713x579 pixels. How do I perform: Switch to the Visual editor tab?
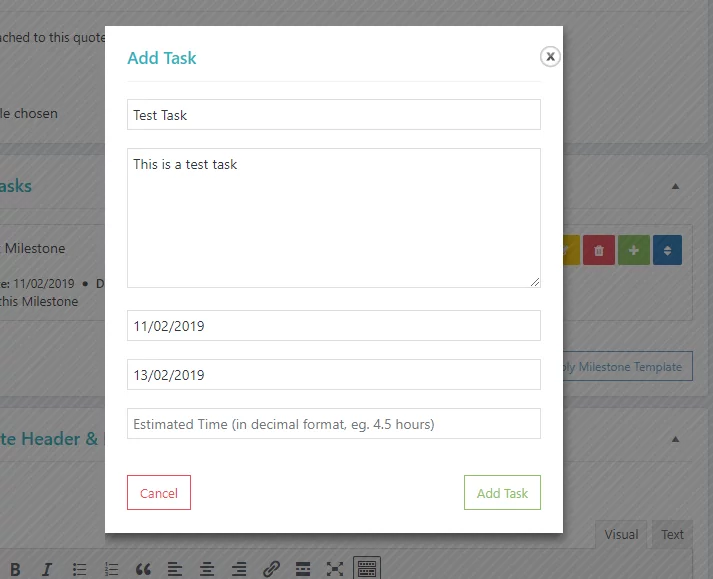pos(620,534)
